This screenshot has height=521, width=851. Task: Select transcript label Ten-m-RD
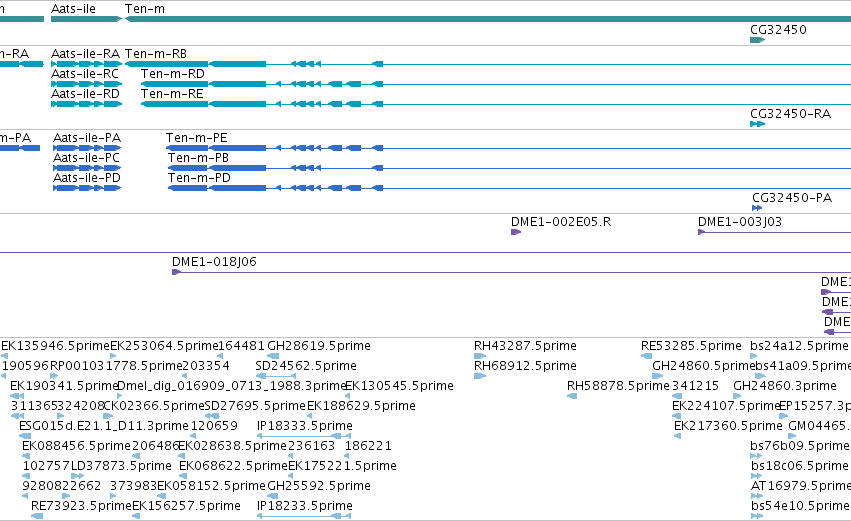click(173, 74)
